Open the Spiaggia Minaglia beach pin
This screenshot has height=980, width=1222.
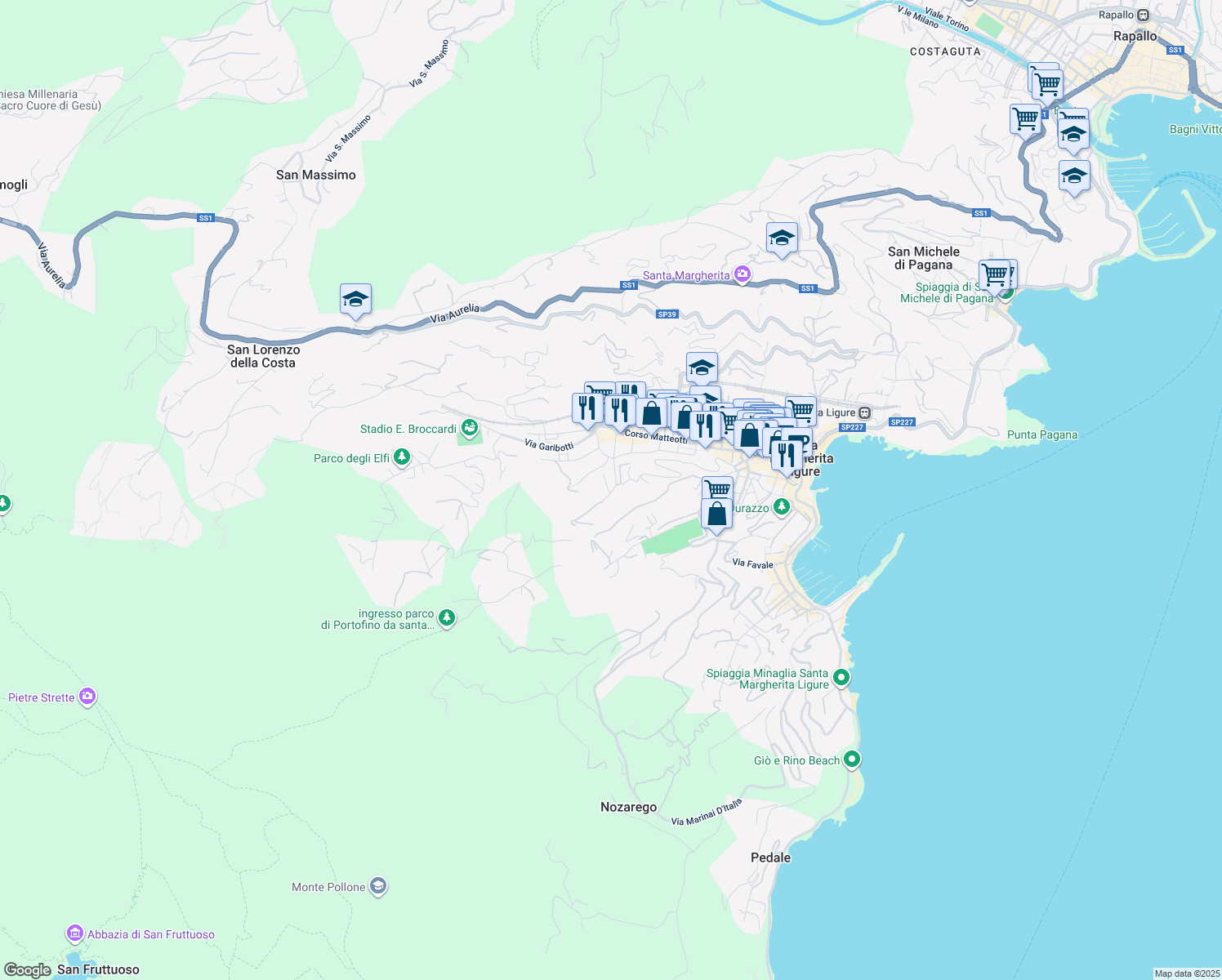click(841, 678)
